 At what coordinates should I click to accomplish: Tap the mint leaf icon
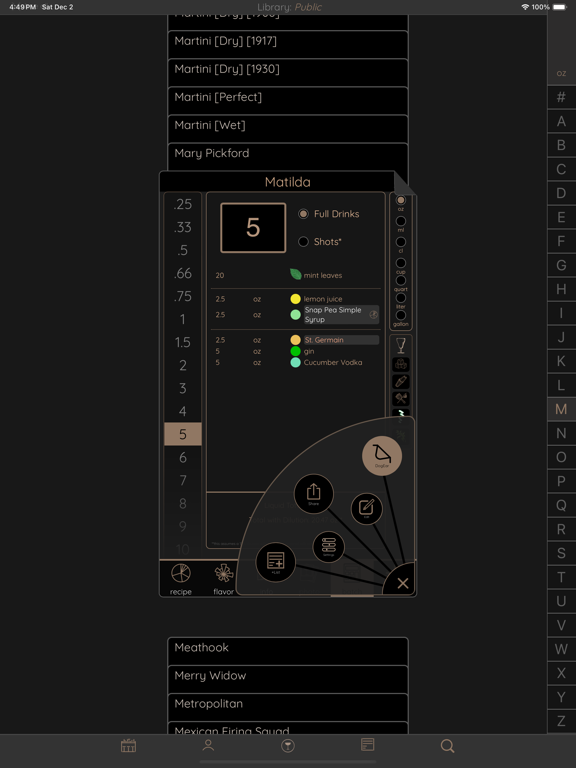tap(295, 274)
